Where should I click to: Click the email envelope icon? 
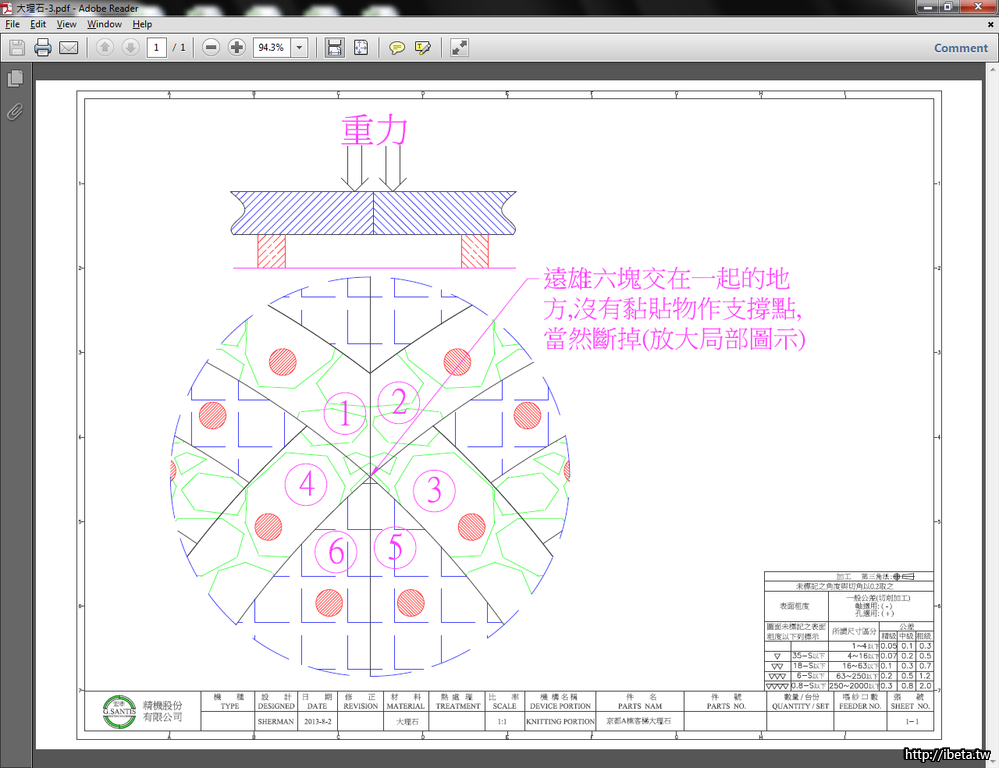tap(69, 47)
